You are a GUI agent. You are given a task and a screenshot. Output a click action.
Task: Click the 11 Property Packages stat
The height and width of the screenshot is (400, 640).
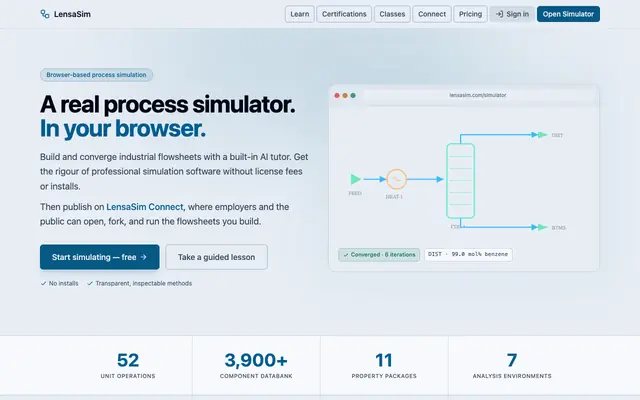(x=384, y=365)
